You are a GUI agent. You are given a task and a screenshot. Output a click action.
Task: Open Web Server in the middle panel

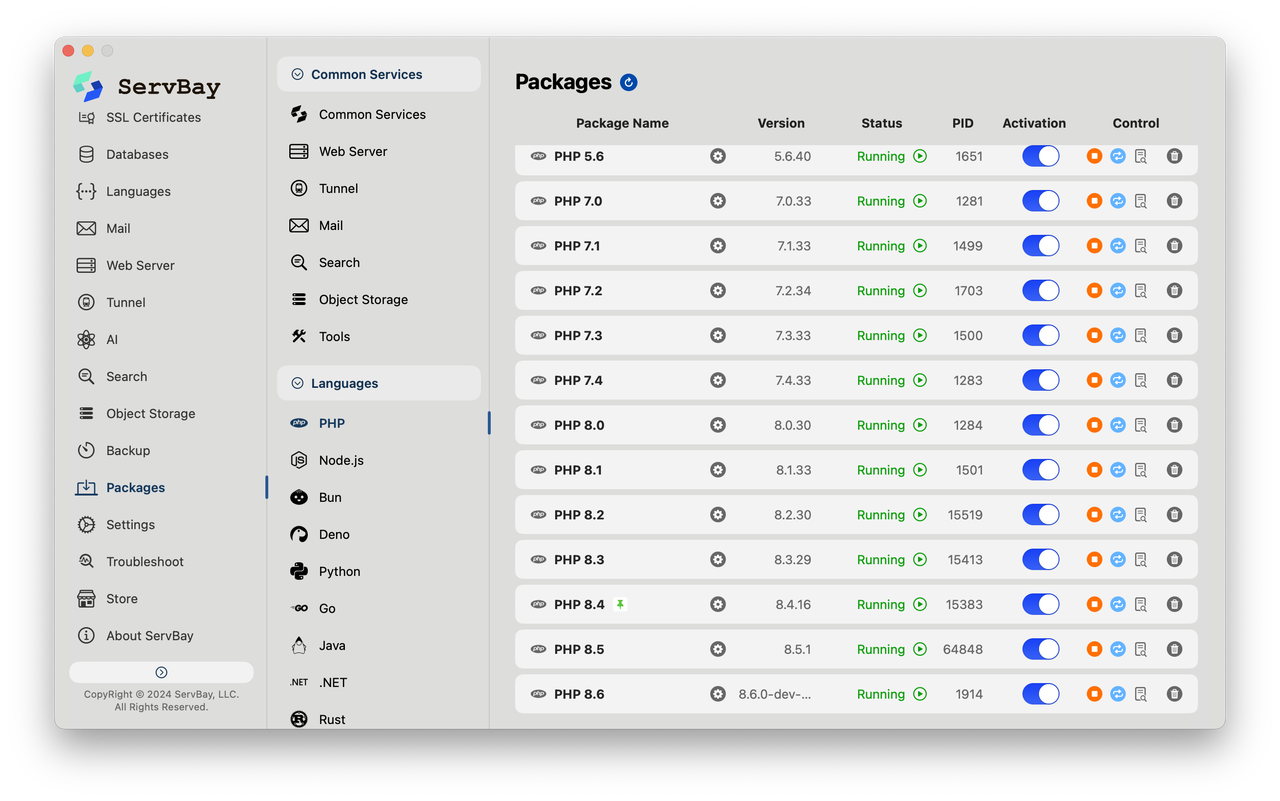[338, 151]
